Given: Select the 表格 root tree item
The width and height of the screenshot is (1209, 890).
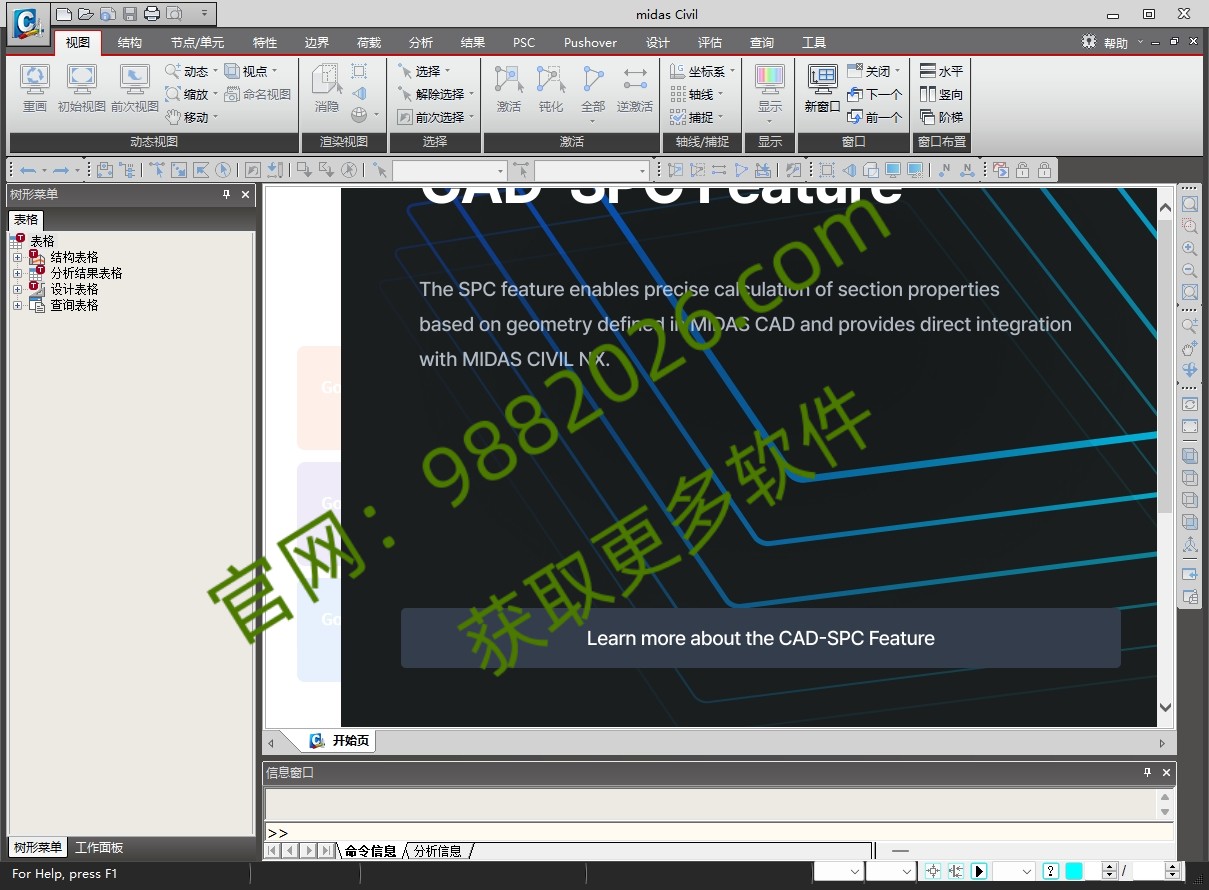Looking at the screenshot, I should (x=42, y=242).
